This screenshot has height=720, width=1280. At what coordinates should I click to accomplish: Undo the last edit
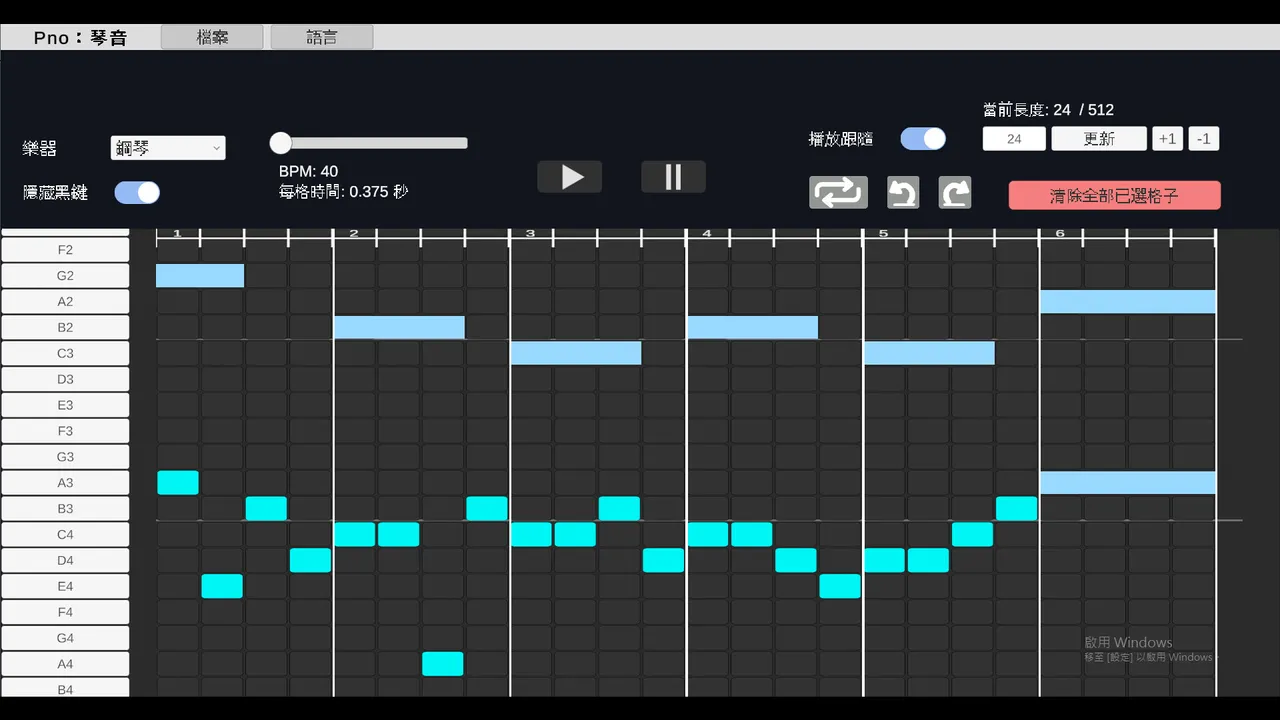point(903,192)
